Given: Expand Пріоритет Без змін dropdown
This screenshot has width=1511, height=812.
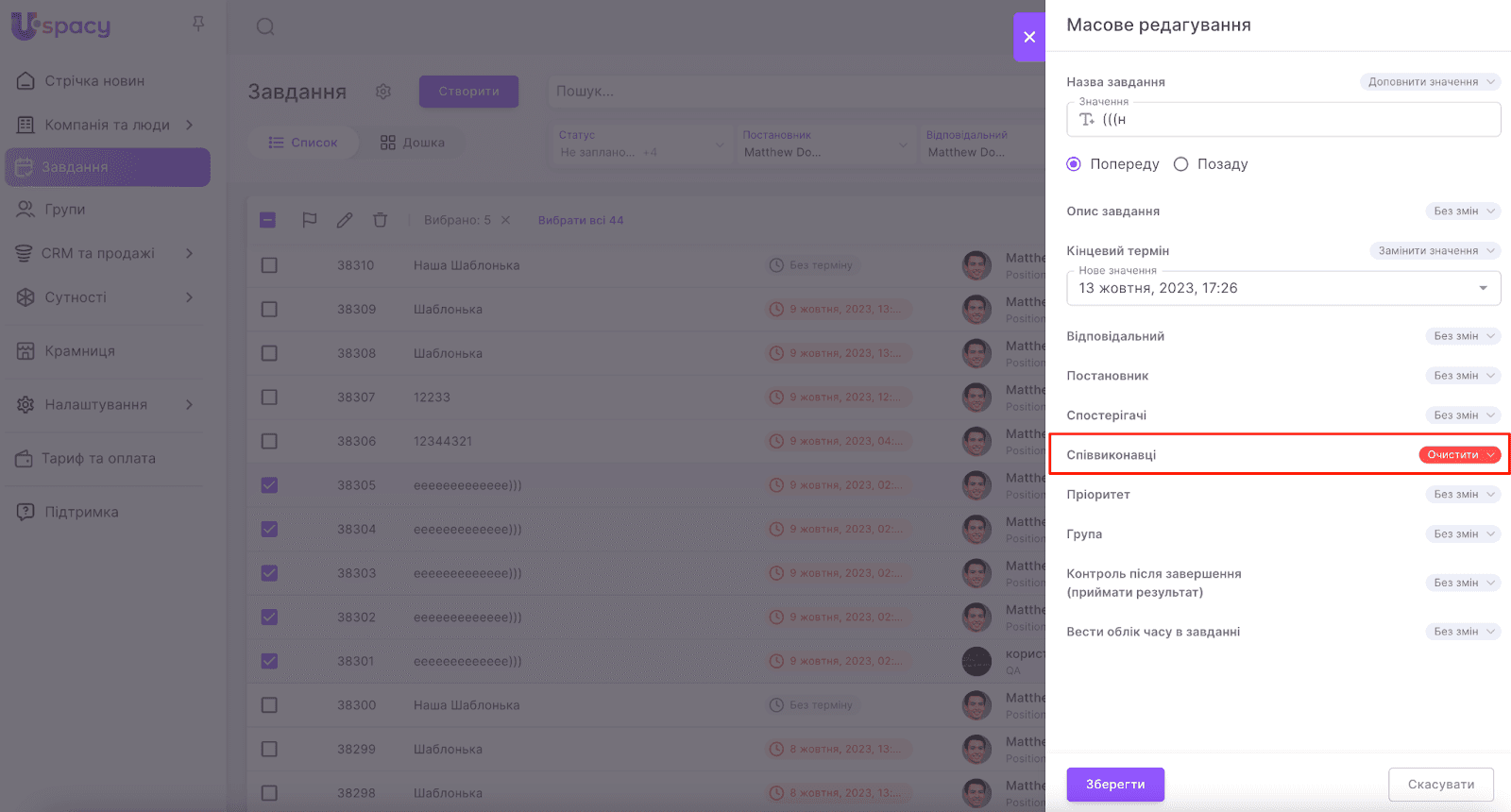Looking at the screenshot, I should 1462,495.
